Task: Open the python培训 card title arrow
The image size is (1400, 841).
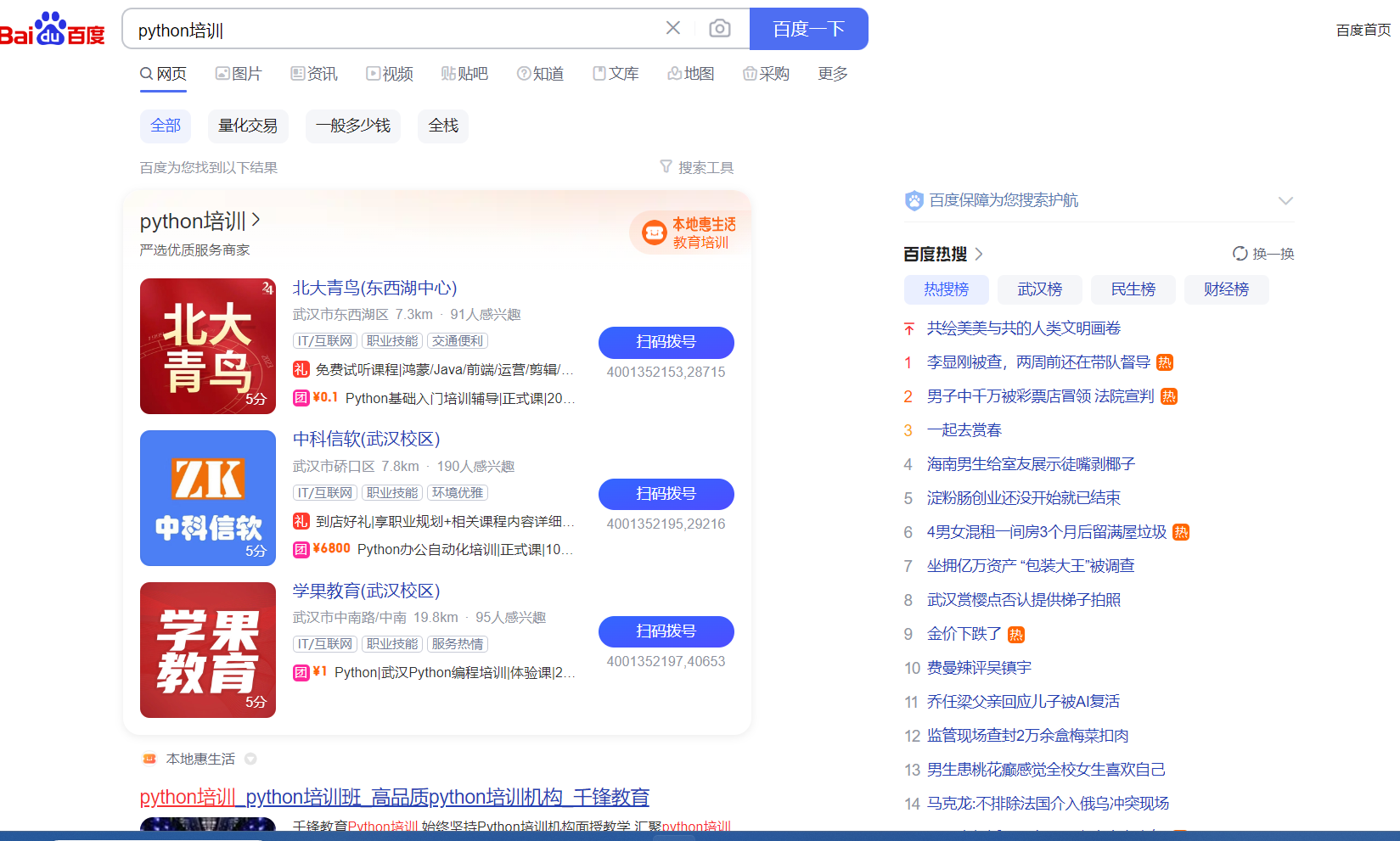Action: coord(256,221)
